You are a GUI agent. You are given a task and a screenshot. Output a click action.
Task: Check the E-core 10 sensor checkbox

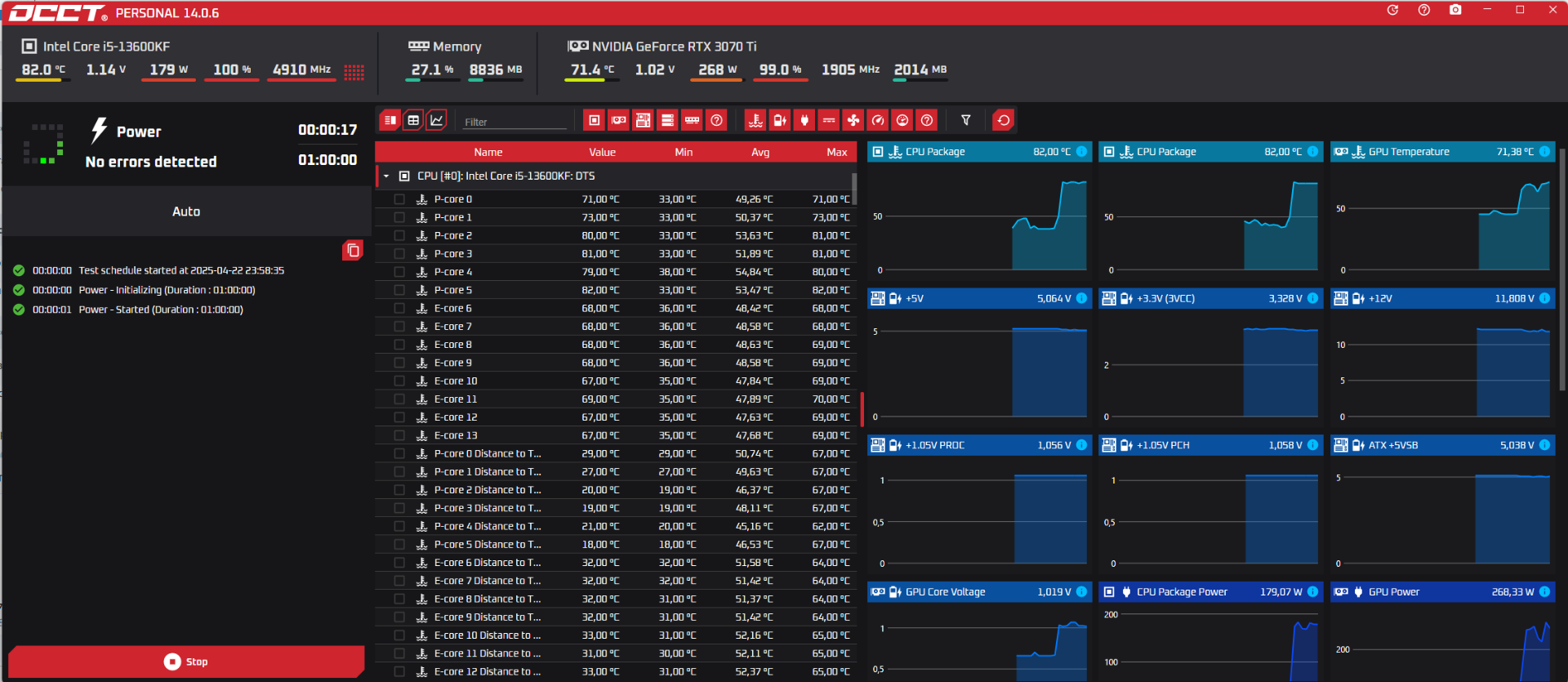click(399, 381)
